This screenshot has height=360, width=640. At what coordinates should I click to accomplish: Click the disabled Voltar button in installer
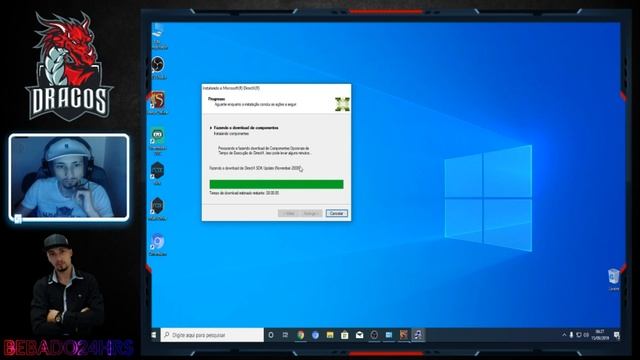pyautogui.click(x=289, y=213)
